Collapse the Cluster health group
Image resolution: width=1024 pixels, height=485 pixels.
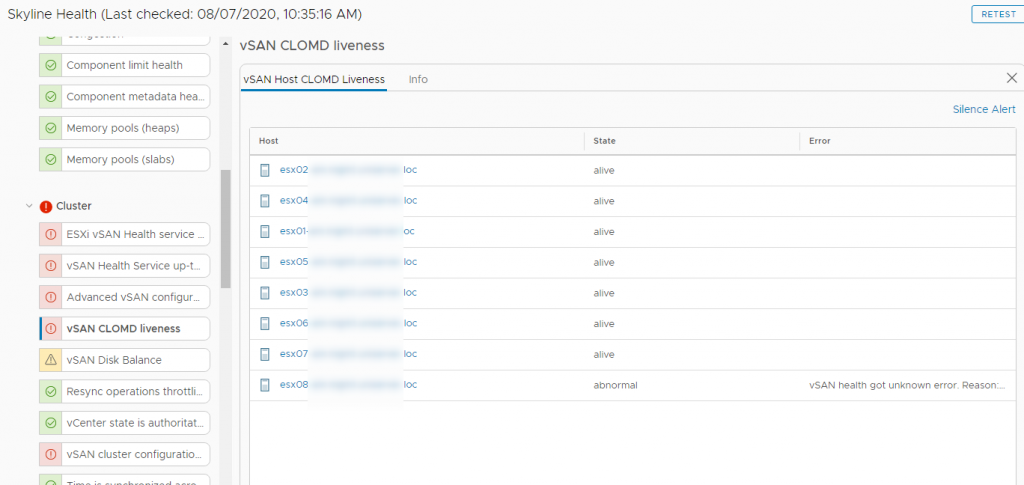pyautogui.click(x=29, y=206)
